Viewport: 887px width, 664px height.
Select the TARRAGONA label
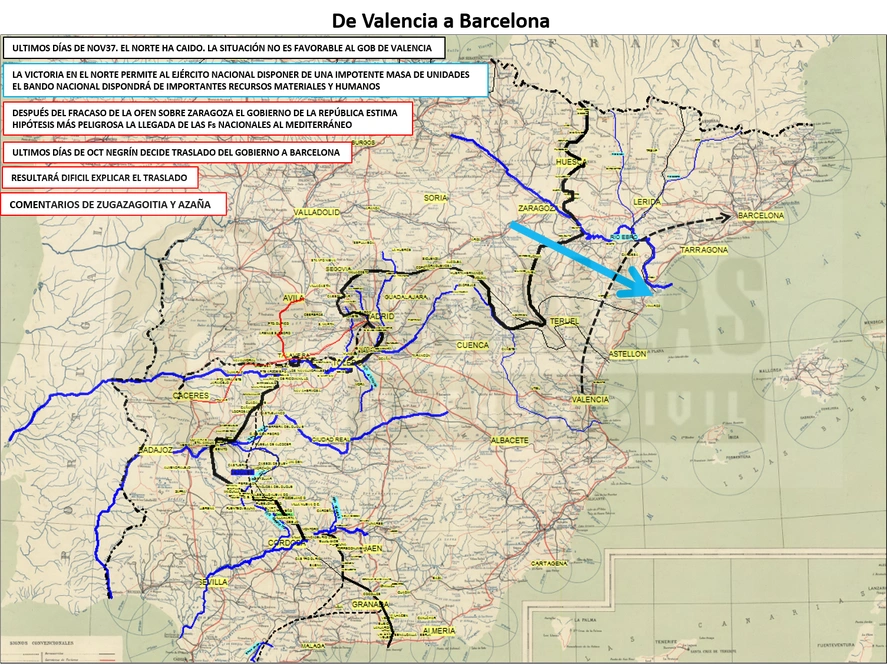(704, 250)
